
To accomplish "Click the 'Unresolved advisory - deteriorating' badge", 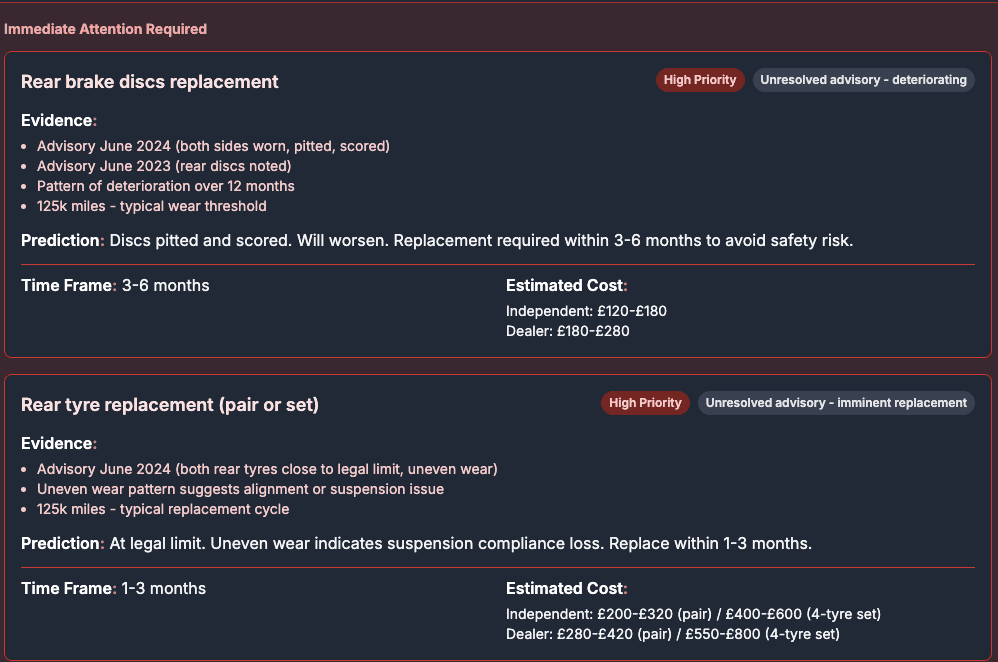I will point(862,80).
